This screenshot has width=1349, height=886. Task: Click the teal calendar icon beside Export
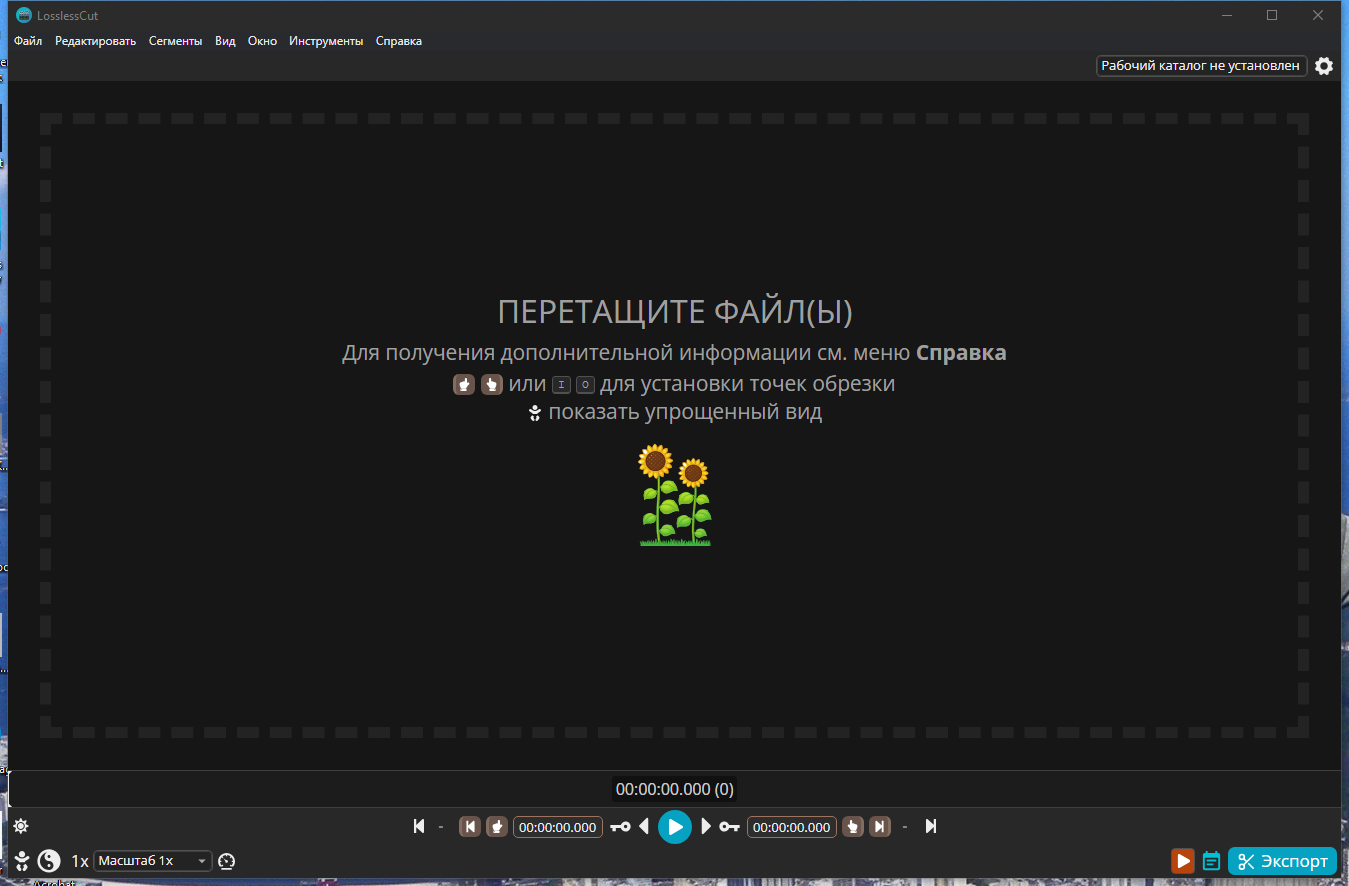point(1211,861)
